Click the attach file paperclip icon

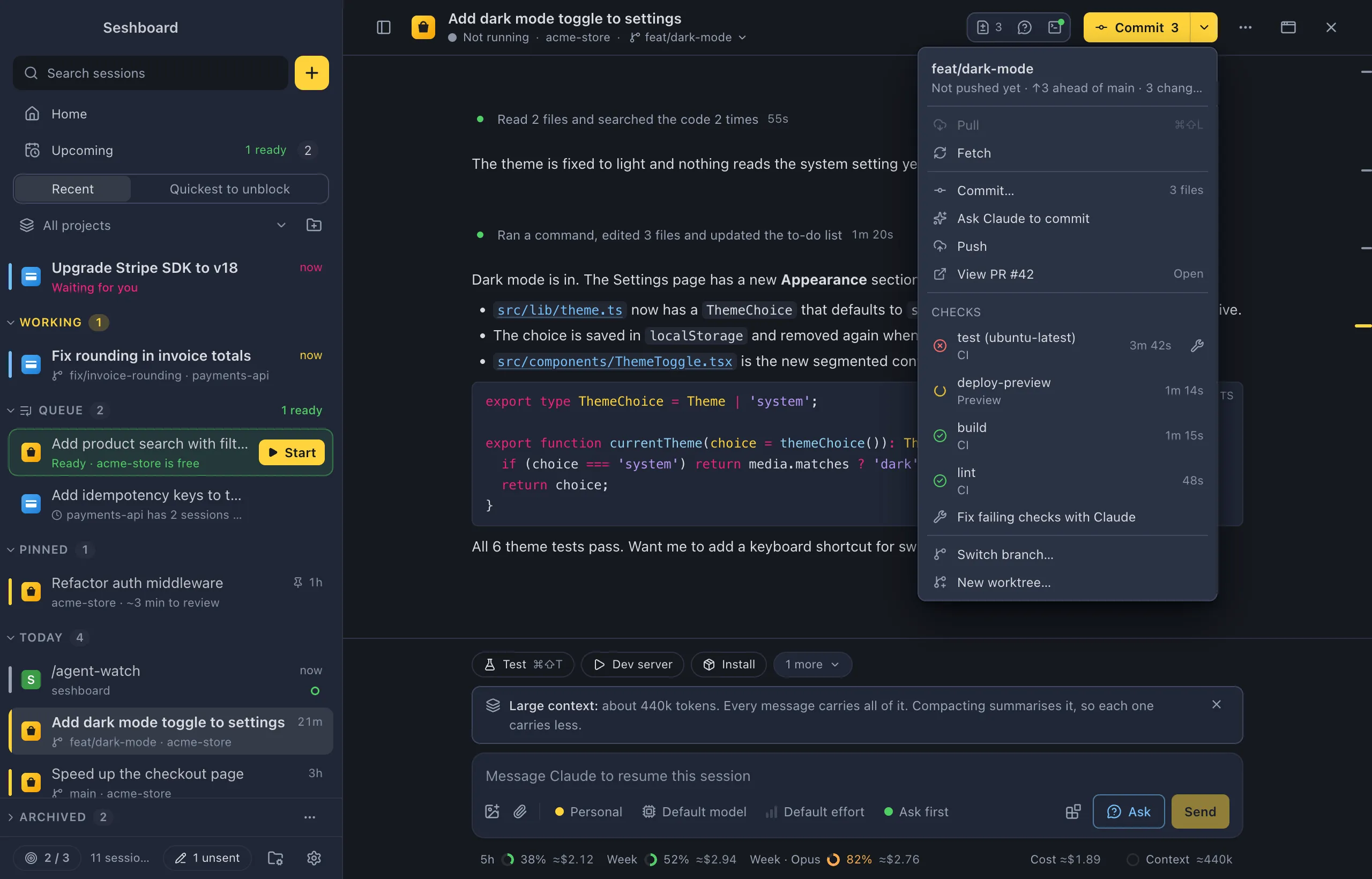click(520, 811)
